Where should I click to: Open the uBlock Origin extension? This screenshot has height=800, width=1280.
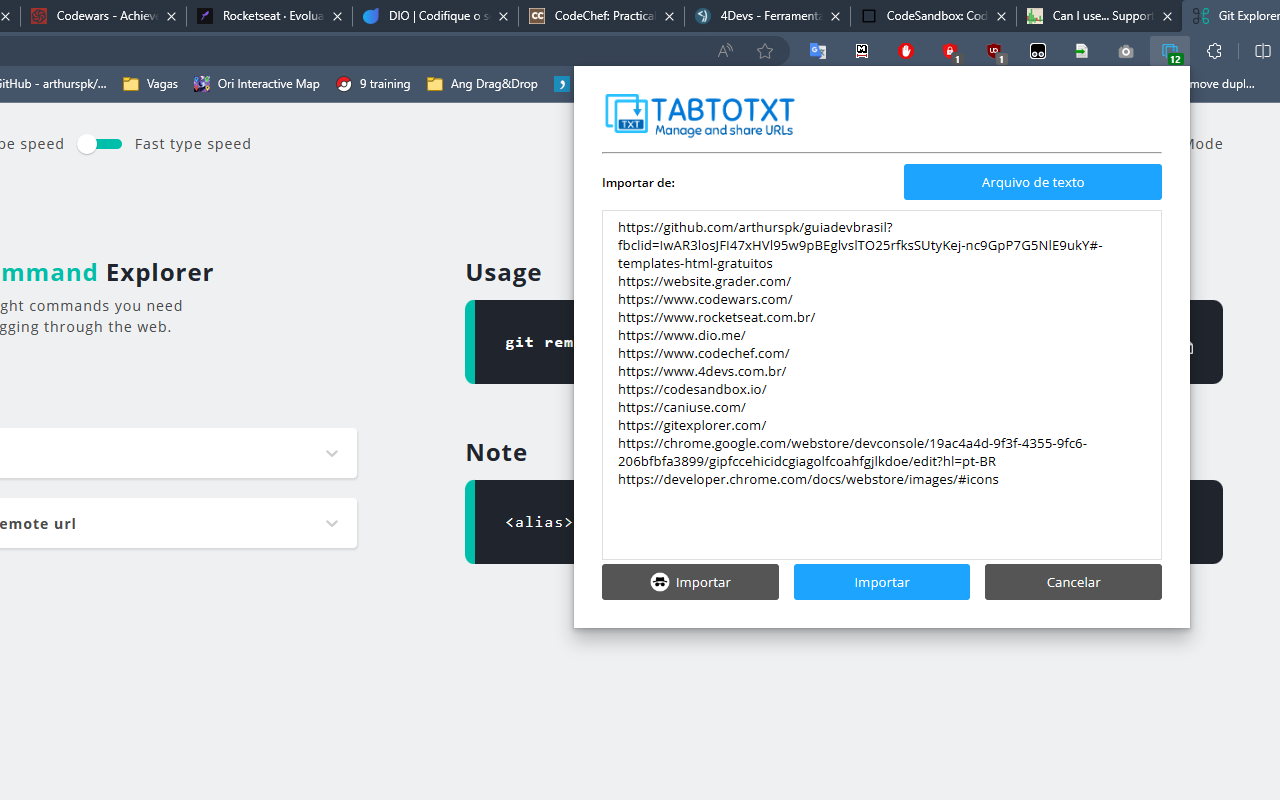(x=995, y=50)
